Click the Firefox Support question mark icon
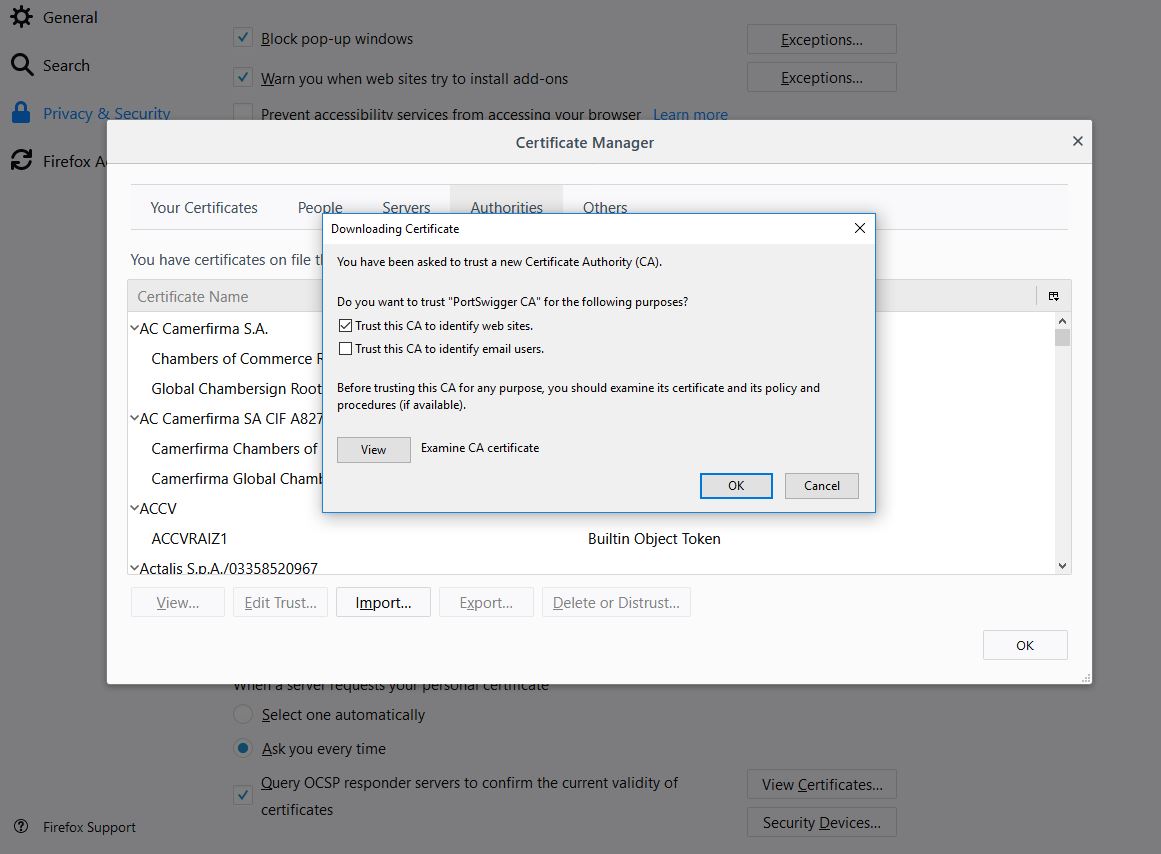Viewport: 1161px width, 854px height. pyautogui.click(x=21, y=827)
